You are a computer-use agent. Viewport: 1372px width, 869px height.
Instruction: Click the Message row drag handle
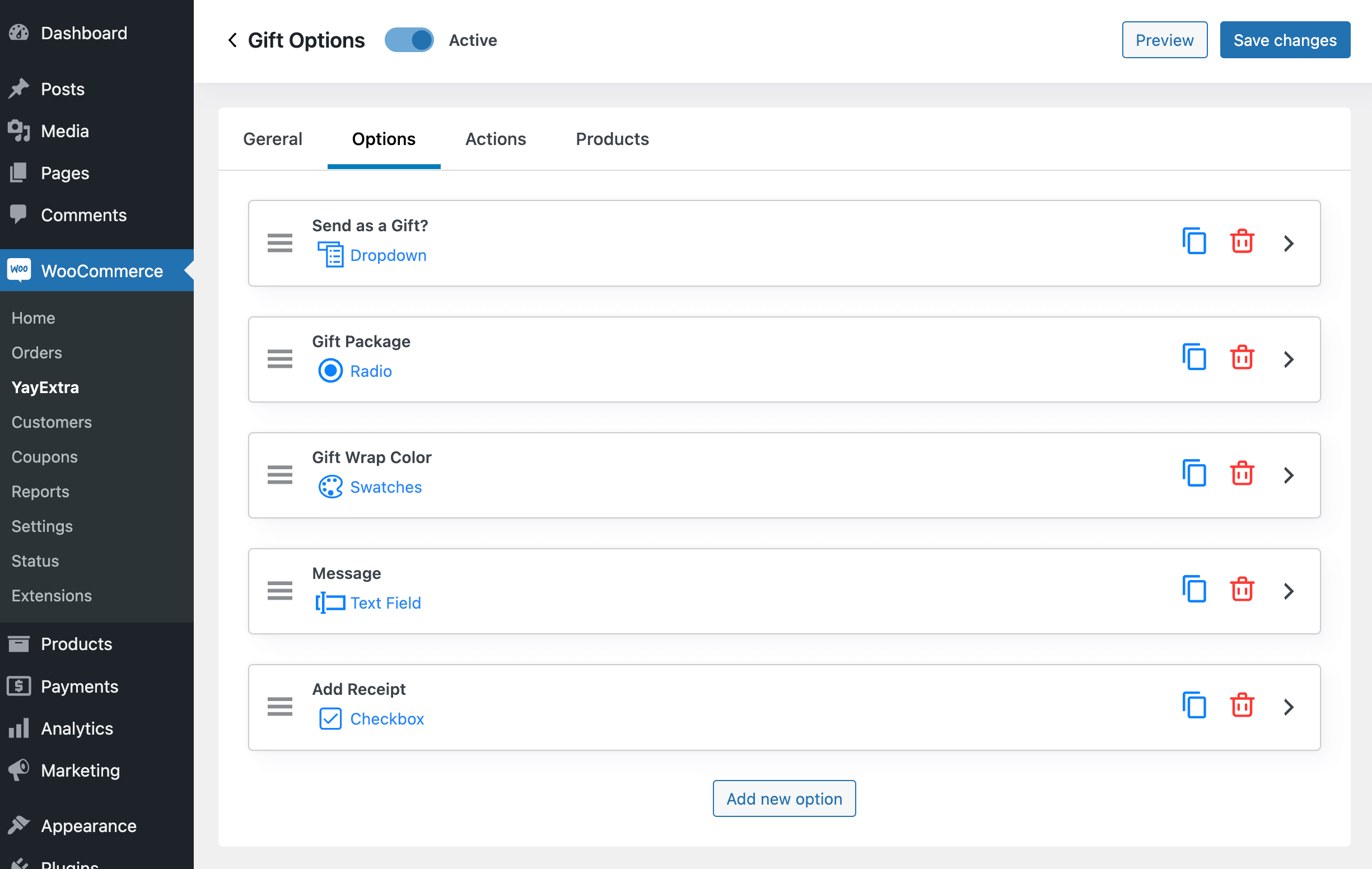point(280,591)
